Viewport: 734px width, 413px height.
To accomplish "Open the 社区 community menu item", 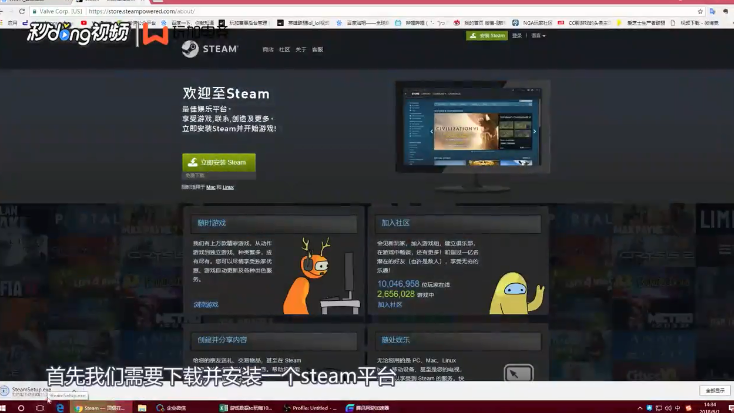I will pos(284,50).
